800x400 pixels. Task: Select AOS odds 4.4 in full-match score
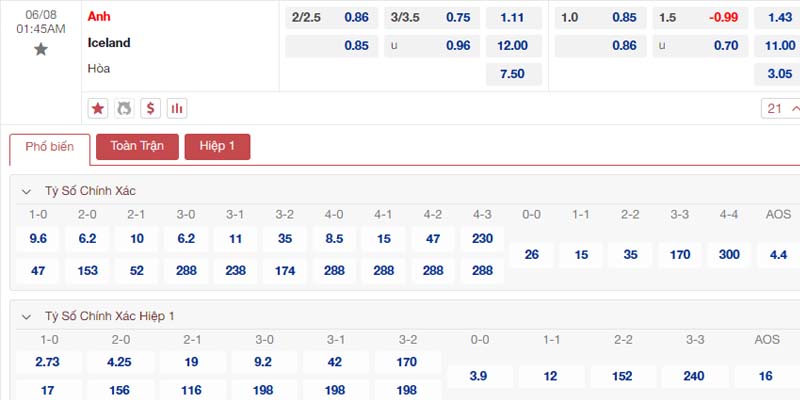779,255
